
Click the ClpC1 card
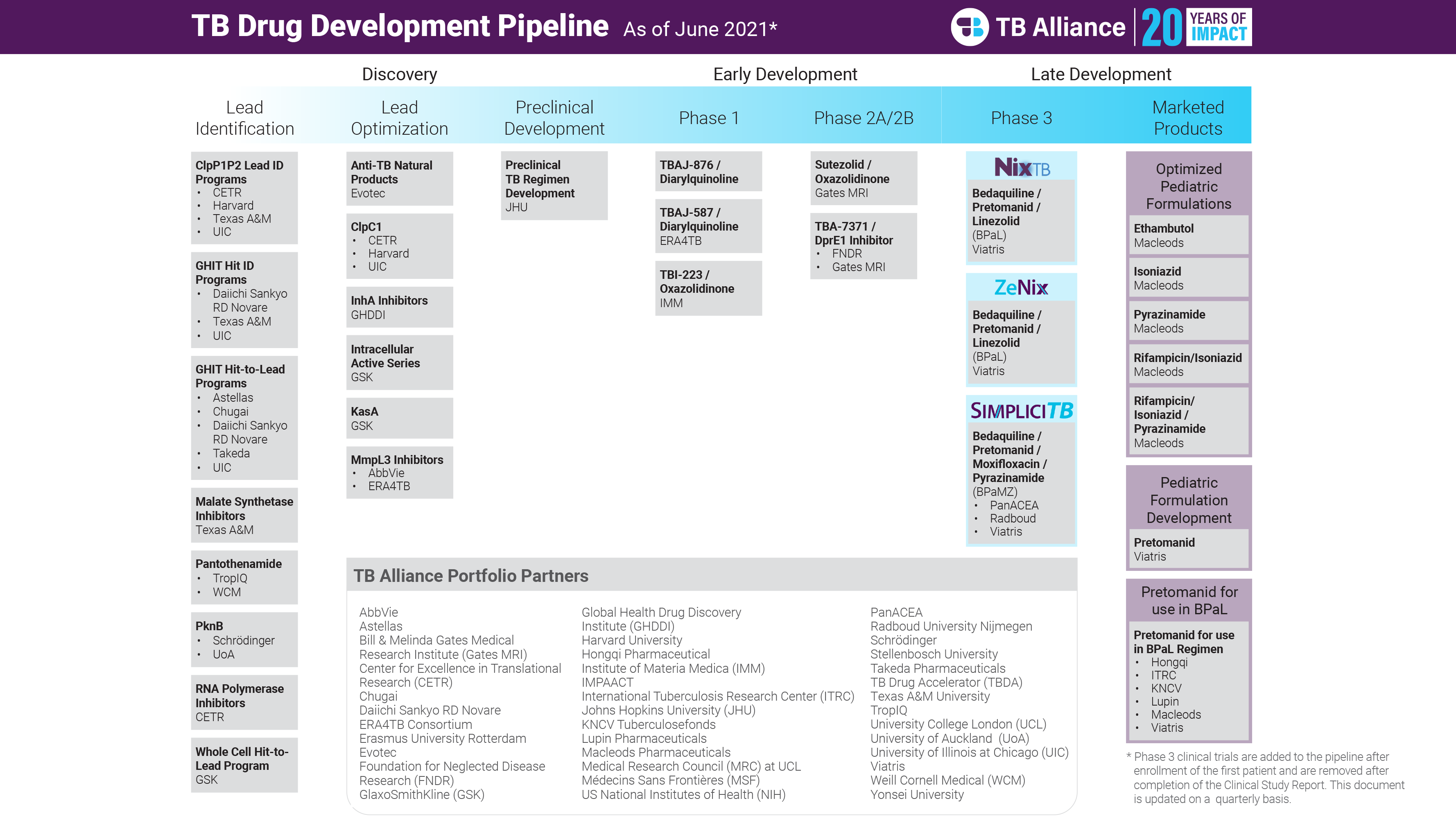pyautogui.click(x=400, y=246)
